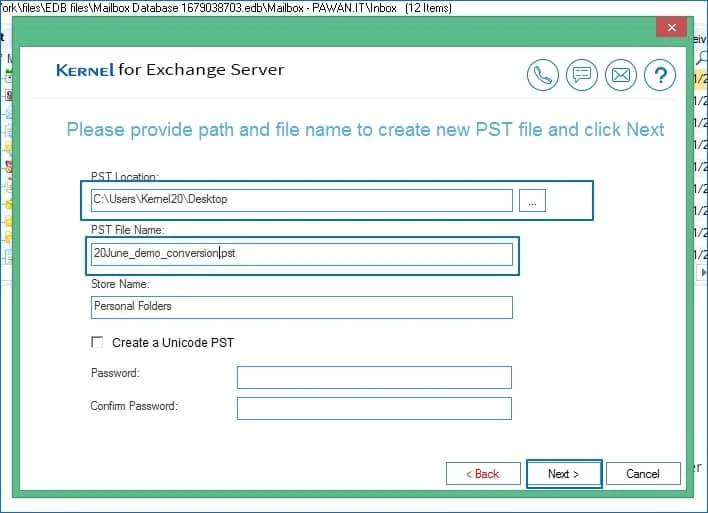Close the dialog with red X

pos(671,28)
